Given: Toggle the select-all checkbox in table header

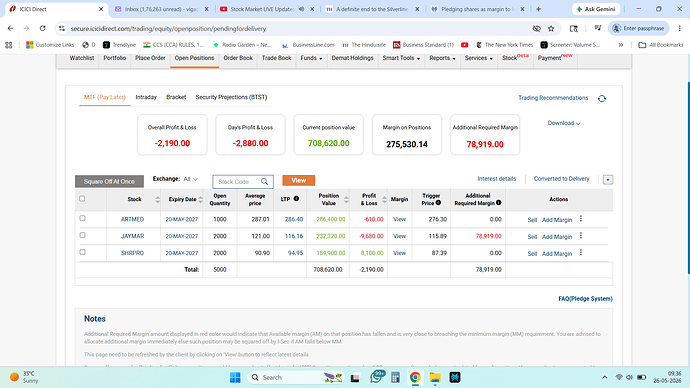Looking at the screenshot, I should (82, 199).
